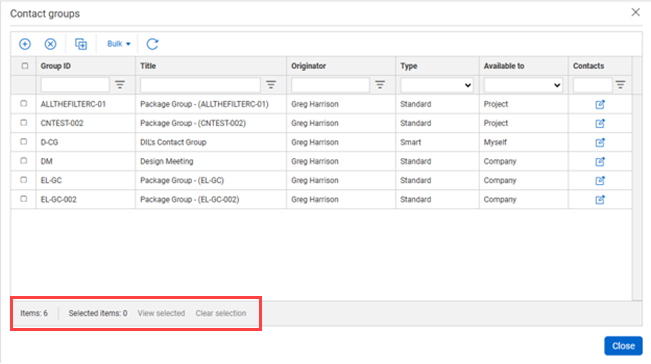
Task: Check the ALLTHEFILTERC-01 row checkbox
Action: pos(24,103)
